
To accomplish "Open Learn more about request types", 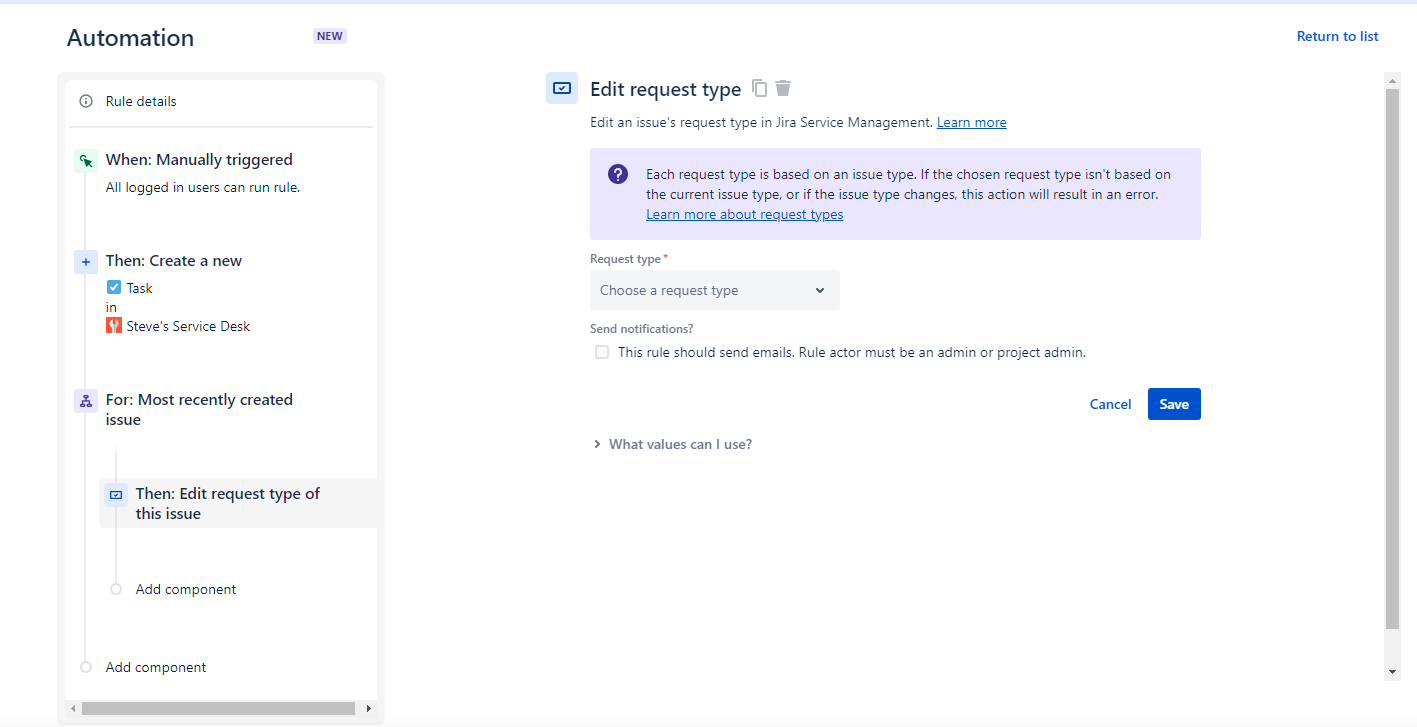I will coord(744,214).
